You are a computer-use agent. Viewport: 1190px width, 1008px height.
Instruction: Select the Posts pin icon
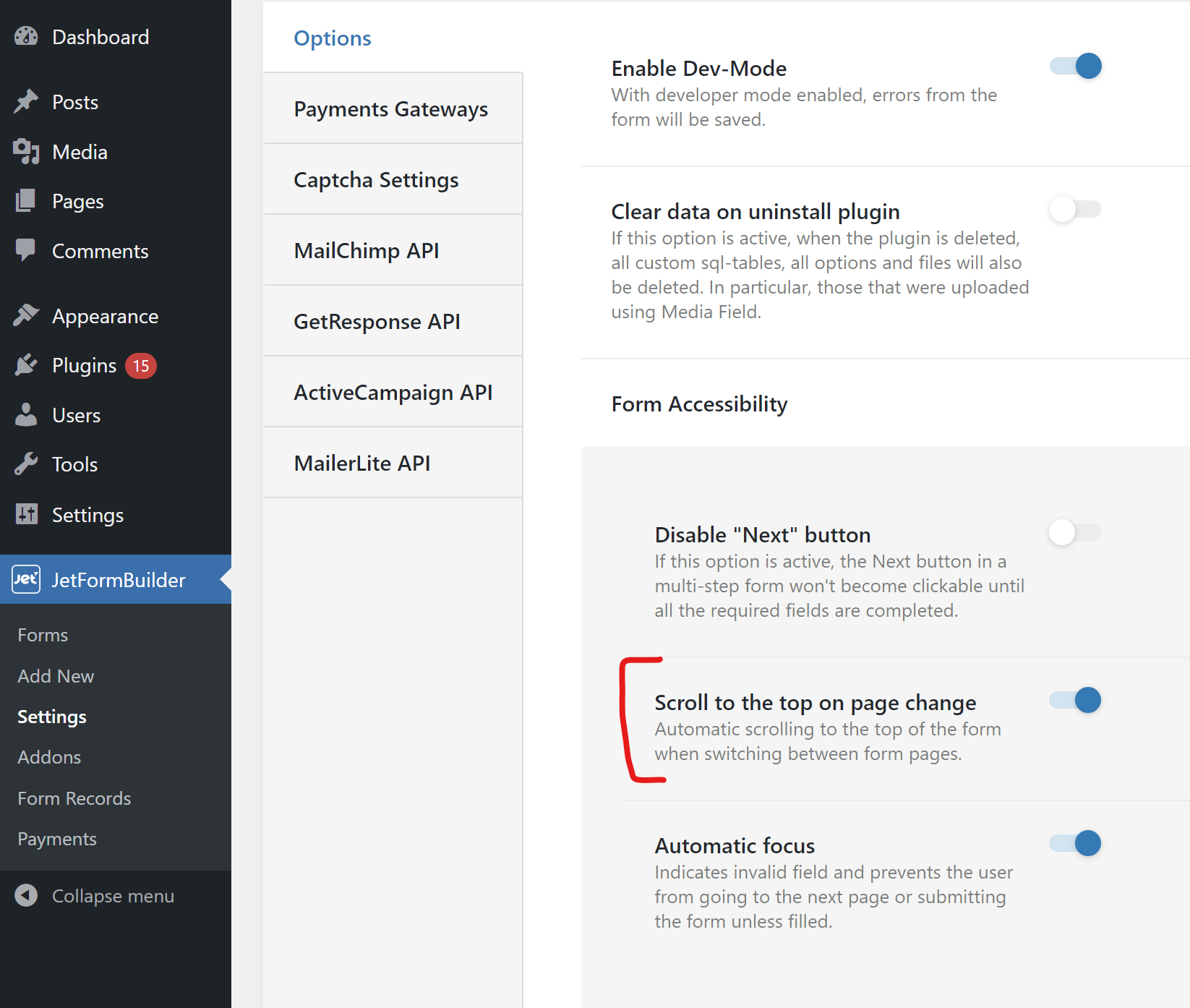tap(25, 101)
